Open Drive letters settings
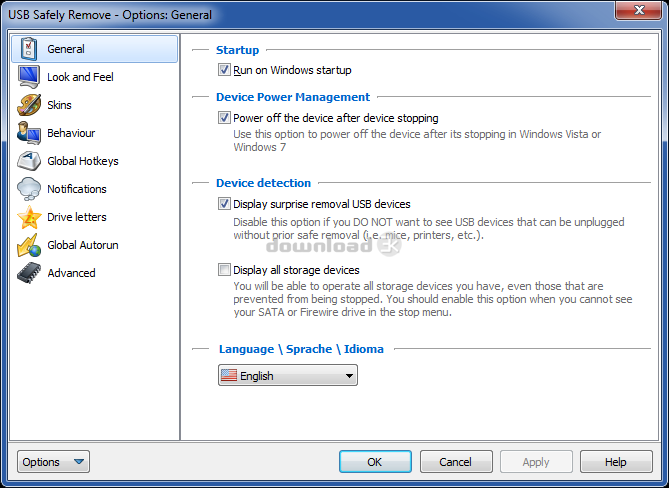The width and height of the screenshot is (669, 488). (94, 217)
